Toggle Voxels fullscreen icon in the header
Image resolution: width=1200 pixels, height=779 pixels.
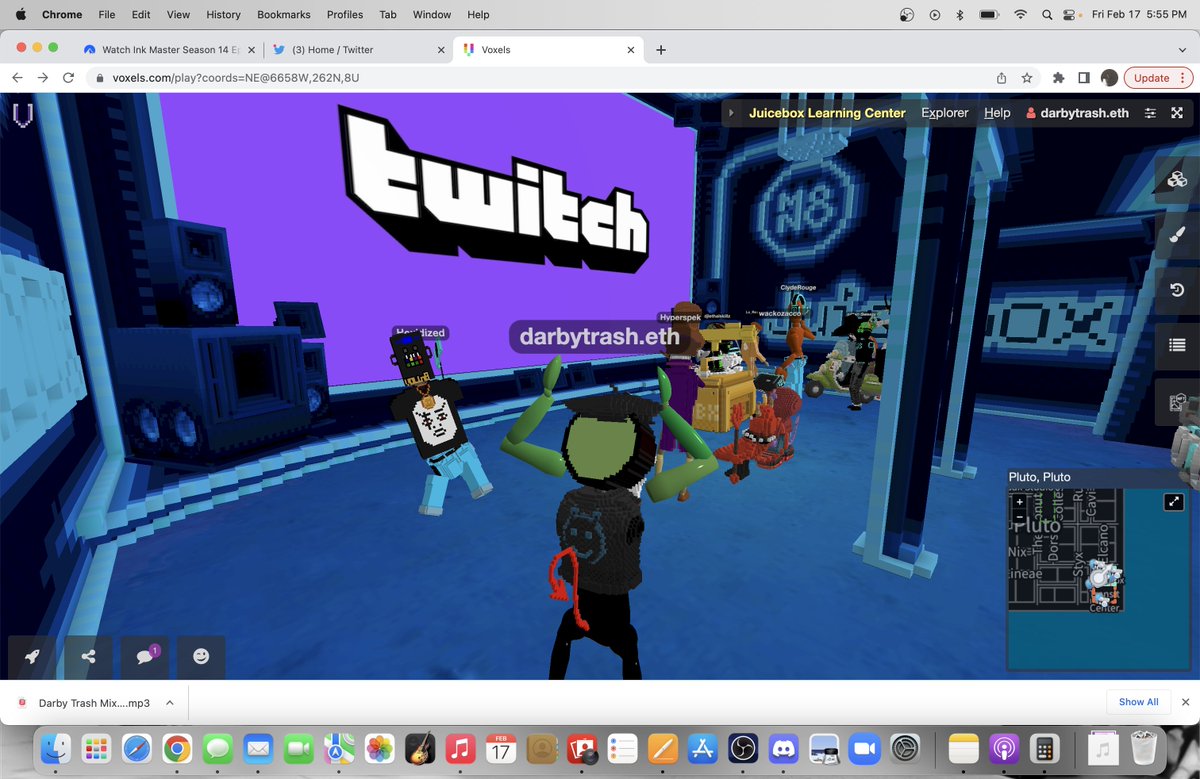pyautogui.click(x=1177, y=113)
